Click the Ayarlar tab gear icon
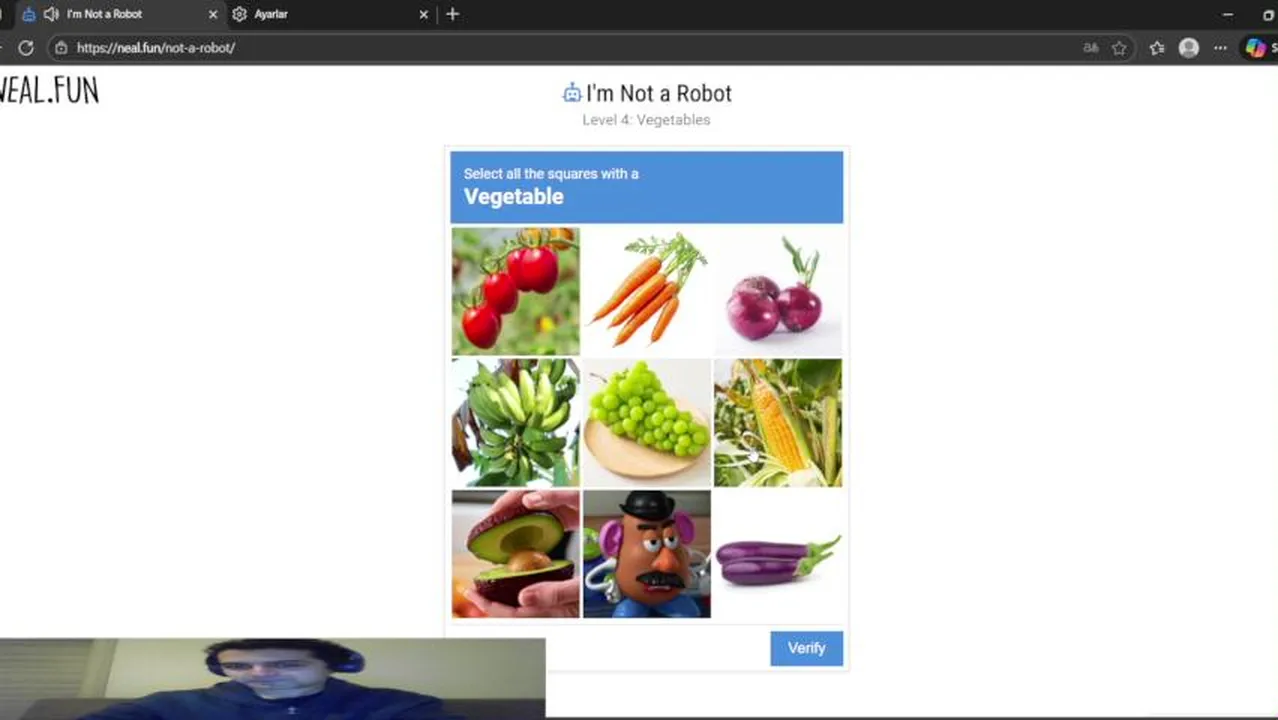 (x=239, y=14)
